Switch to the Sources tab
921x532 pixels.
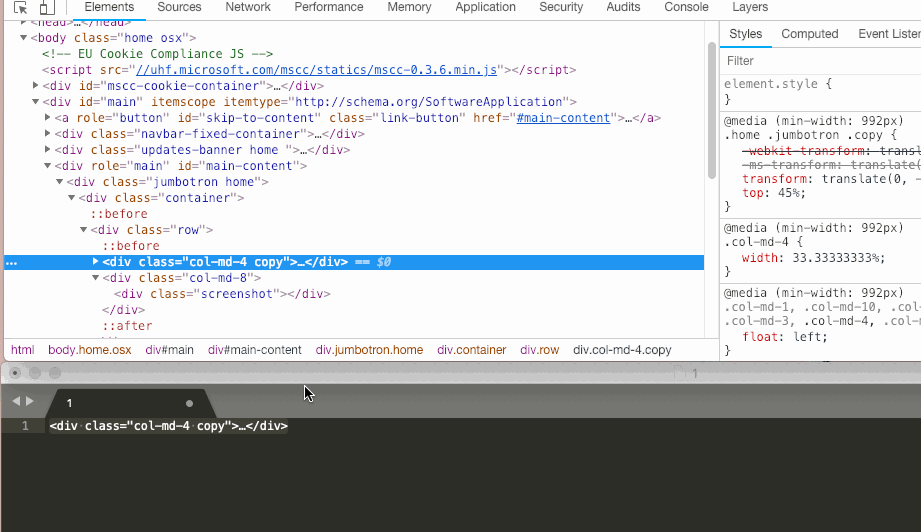click(x=179, y=7)
